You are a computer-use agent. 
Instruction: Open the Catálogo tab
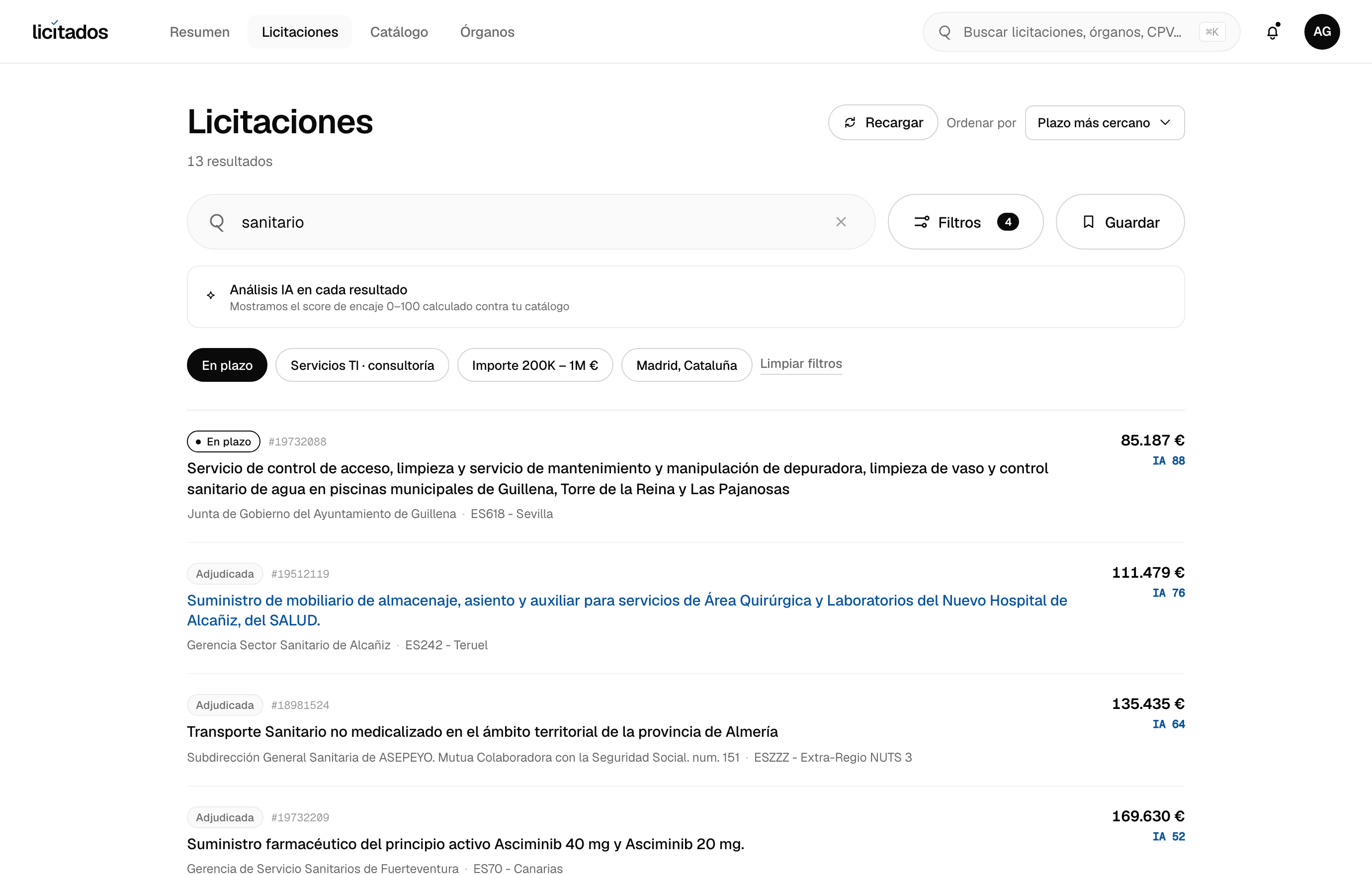coord(399,32)
